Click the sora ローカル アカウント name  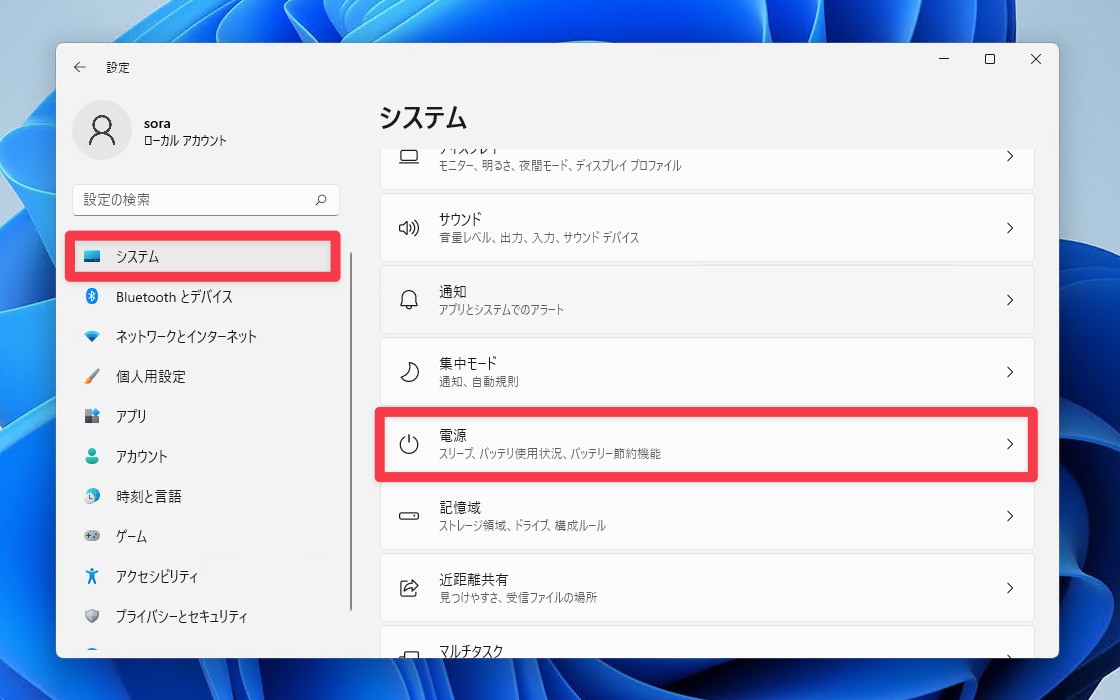pos(185,132)
